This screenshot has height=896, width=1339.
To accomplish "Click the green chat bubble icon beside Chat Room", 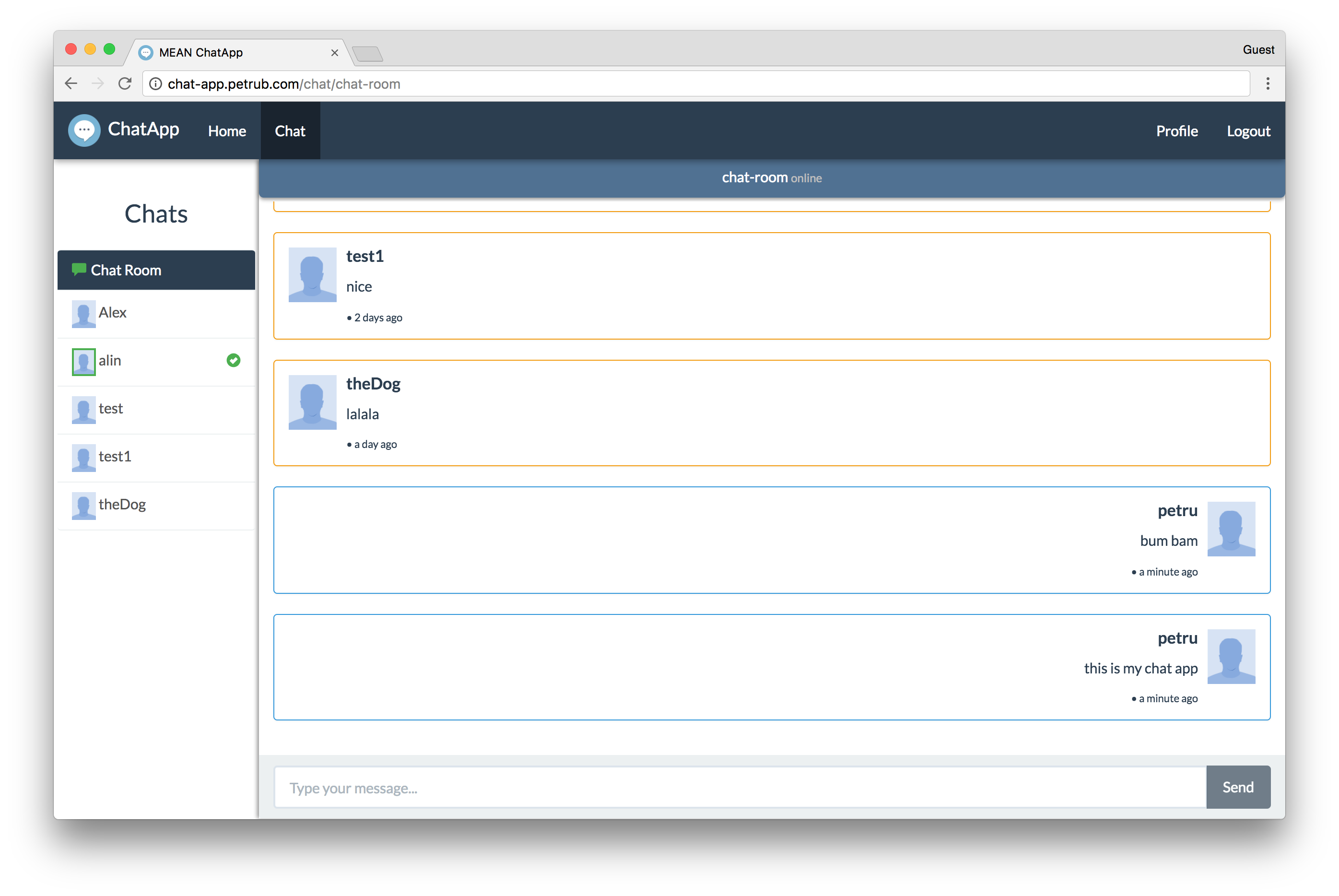I will pyautogui.click(x=79, y=270).
